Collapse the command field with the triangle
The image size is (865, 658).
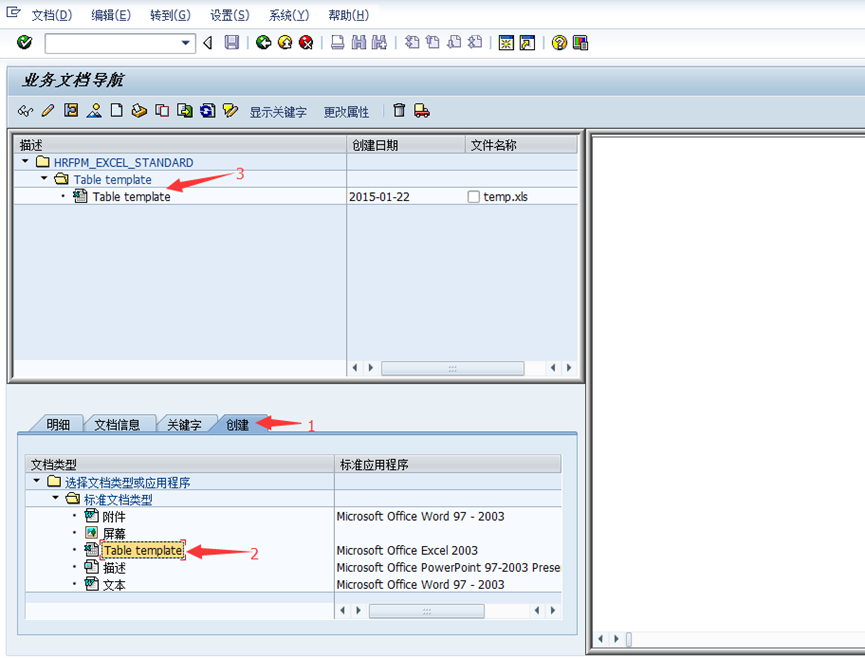point(208,42)
